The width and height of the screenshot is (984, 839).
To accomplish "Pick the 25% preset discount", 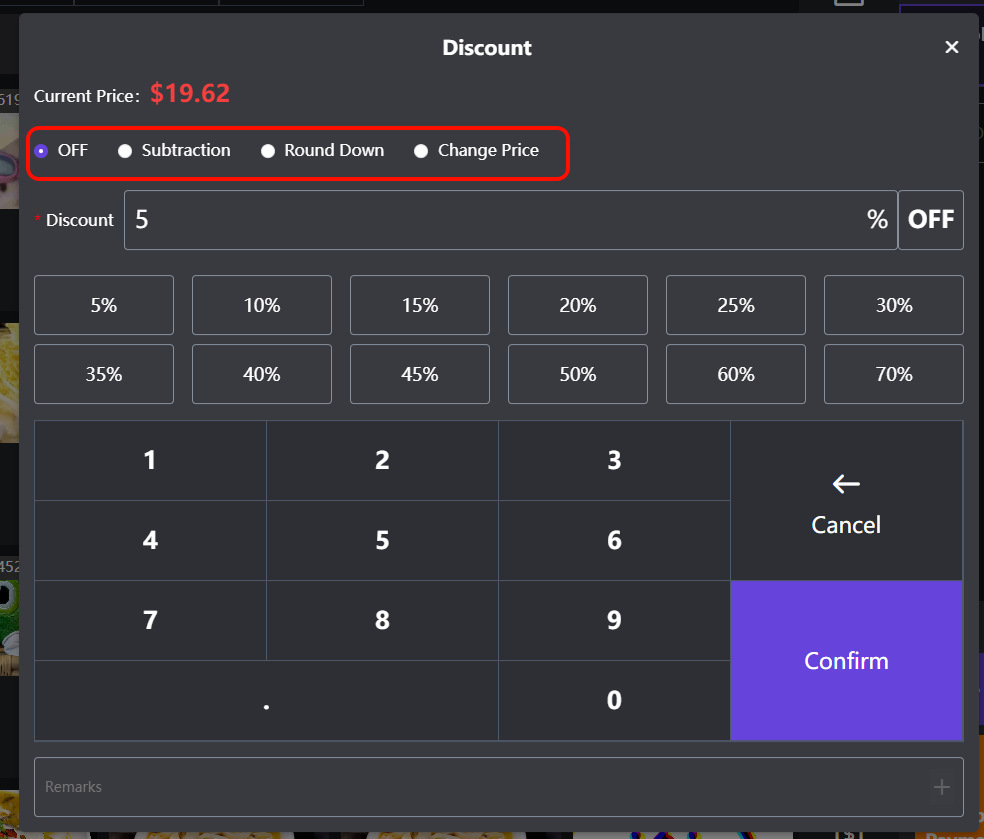I will pos(736,305).
